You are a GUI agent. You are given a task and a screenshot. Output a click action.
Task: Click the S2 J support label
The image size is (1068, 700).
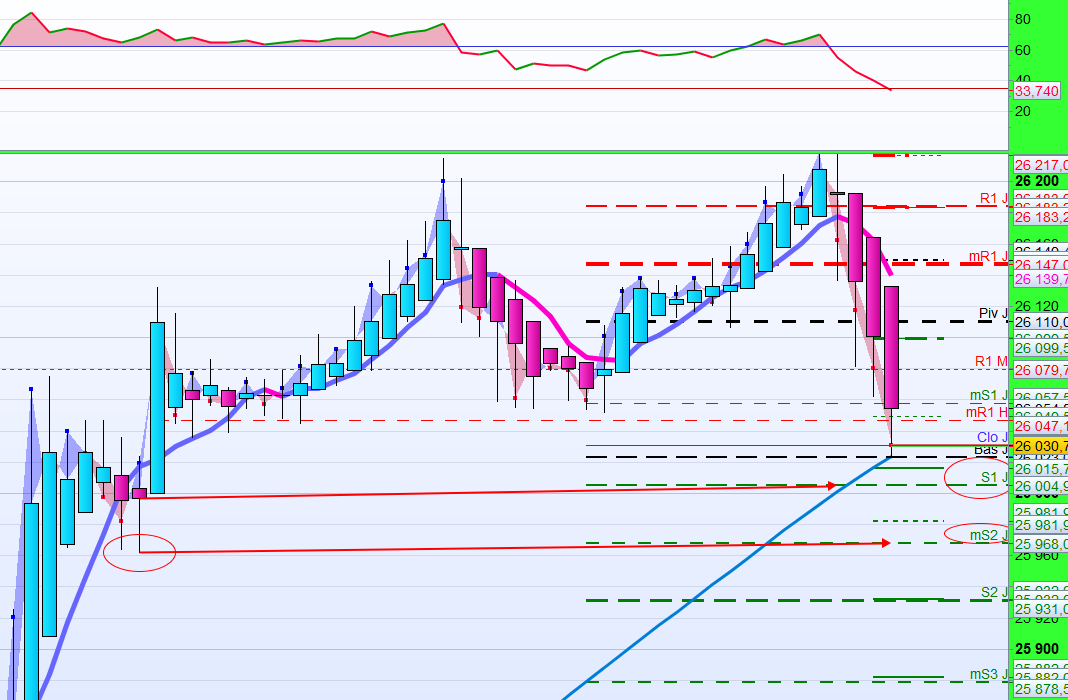[994, 592]
